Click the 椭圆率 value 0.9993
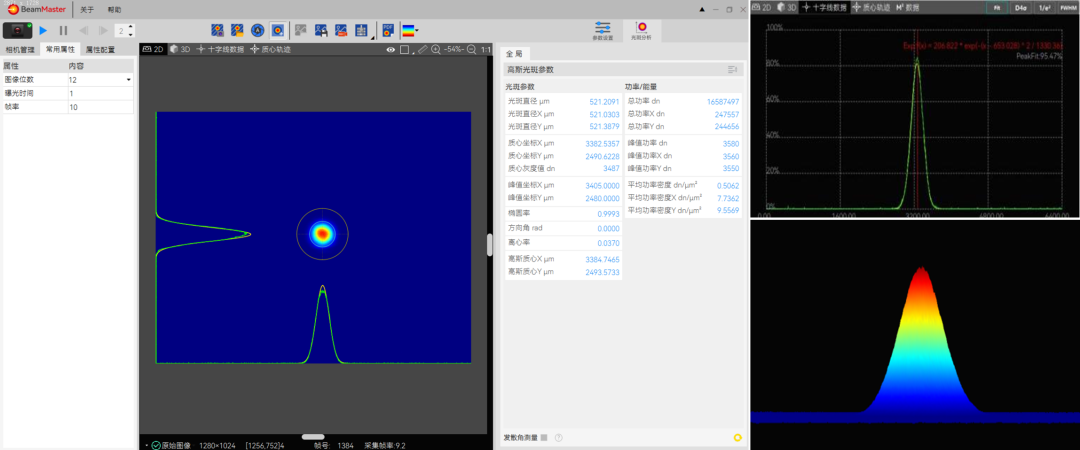 tap(608, 214)
